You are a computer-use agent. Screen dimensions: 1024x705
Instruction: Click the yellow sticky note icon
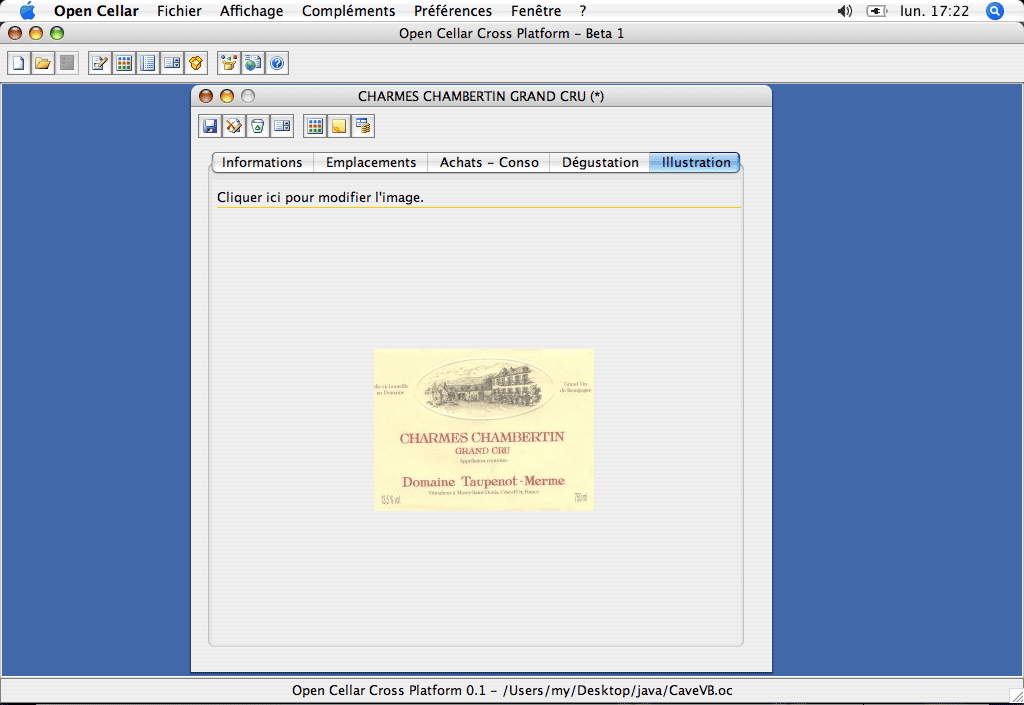coord(339,126)
